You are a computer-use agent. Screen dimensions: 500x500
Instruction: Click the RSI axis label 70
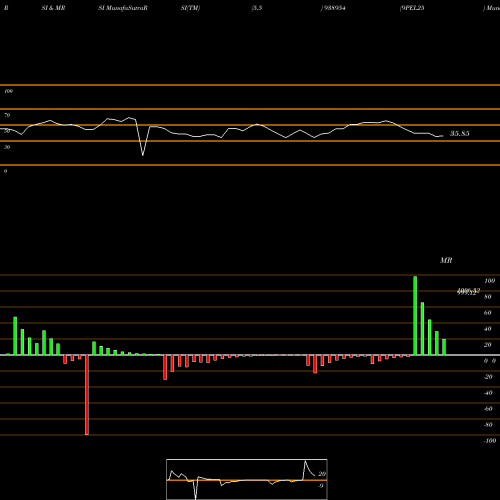7,115
